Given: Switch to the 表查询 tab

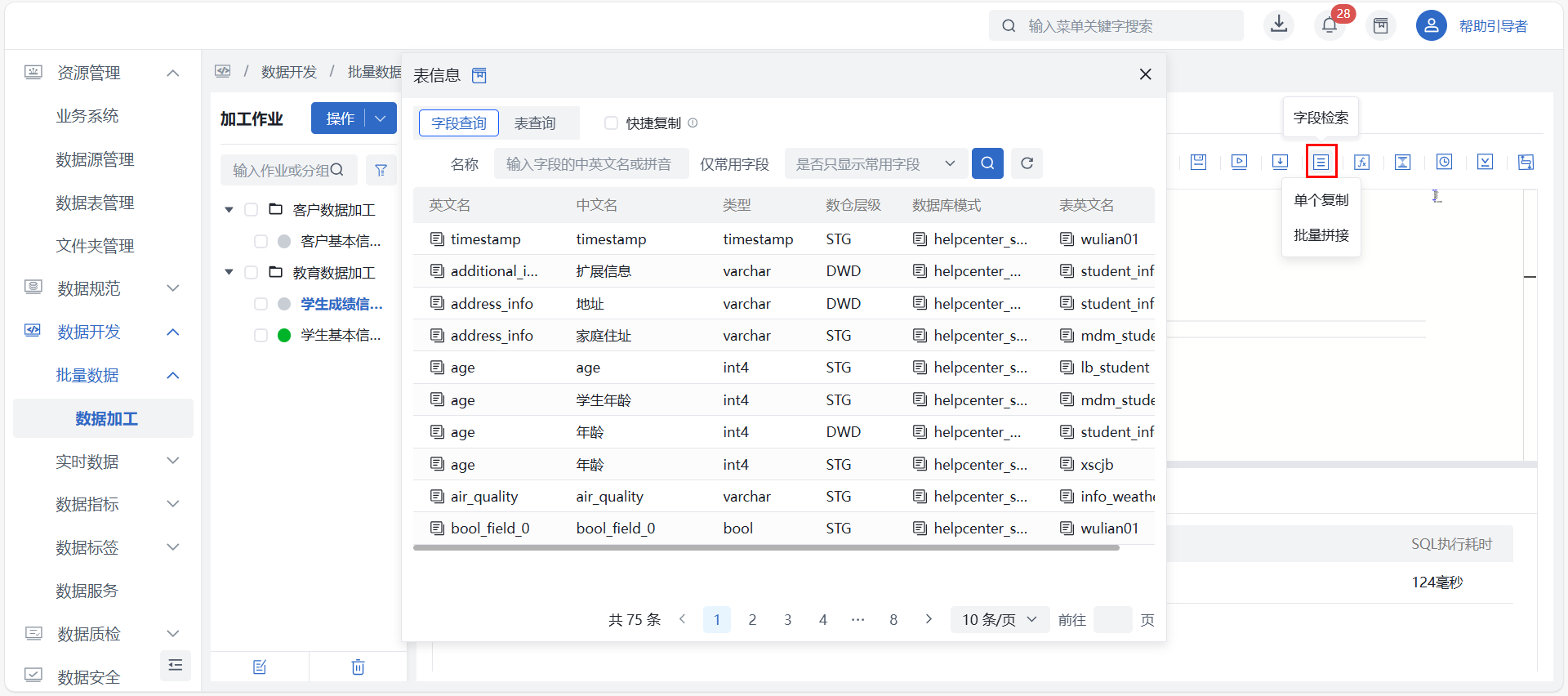Looking at the screenshot, I should 535,123.
